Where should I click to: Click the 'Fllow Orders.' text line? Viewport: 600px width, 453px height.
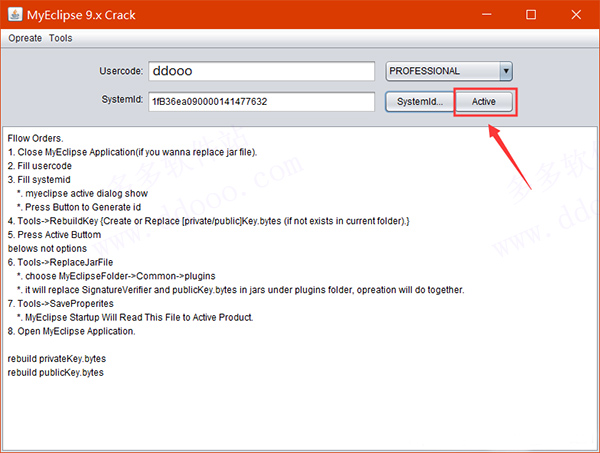[x=36, y=138]
